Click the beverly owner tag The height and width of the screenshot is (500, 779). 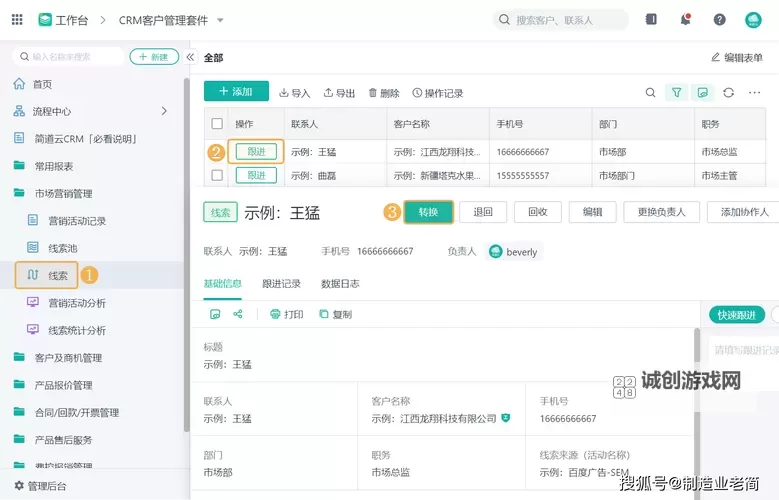pos(514,252)
